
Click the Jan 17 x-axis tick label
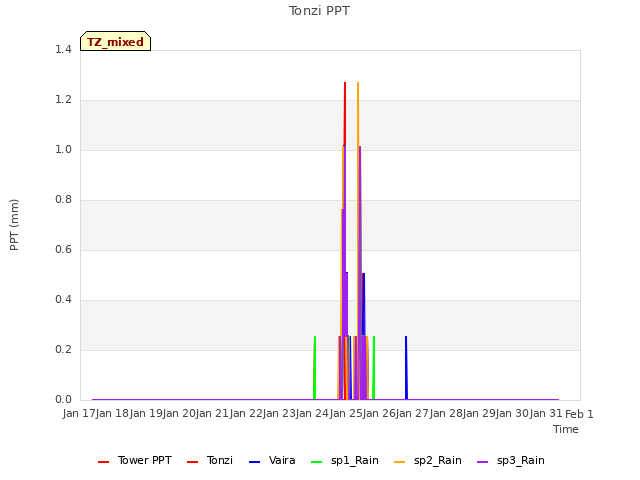click(79, 414)
